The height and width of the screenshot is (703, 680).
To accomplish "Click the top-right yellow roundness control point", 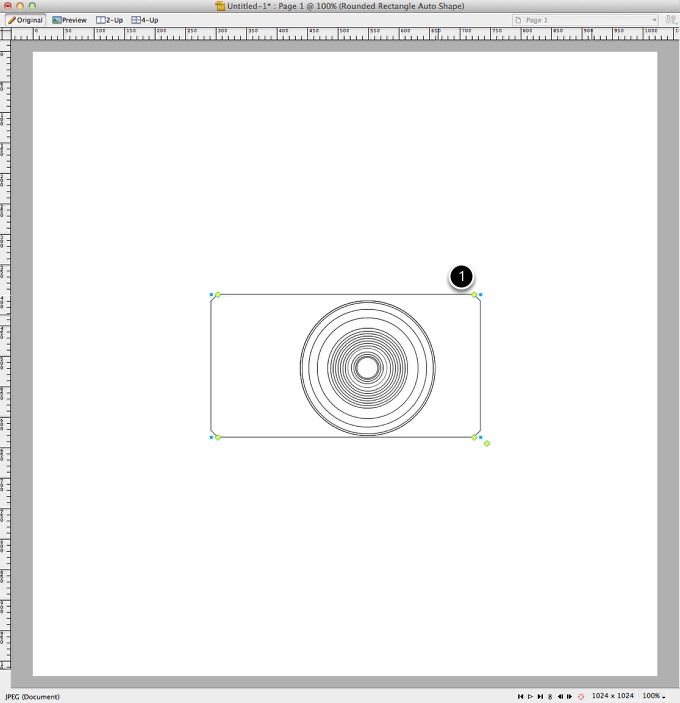I will click(474, 295).
